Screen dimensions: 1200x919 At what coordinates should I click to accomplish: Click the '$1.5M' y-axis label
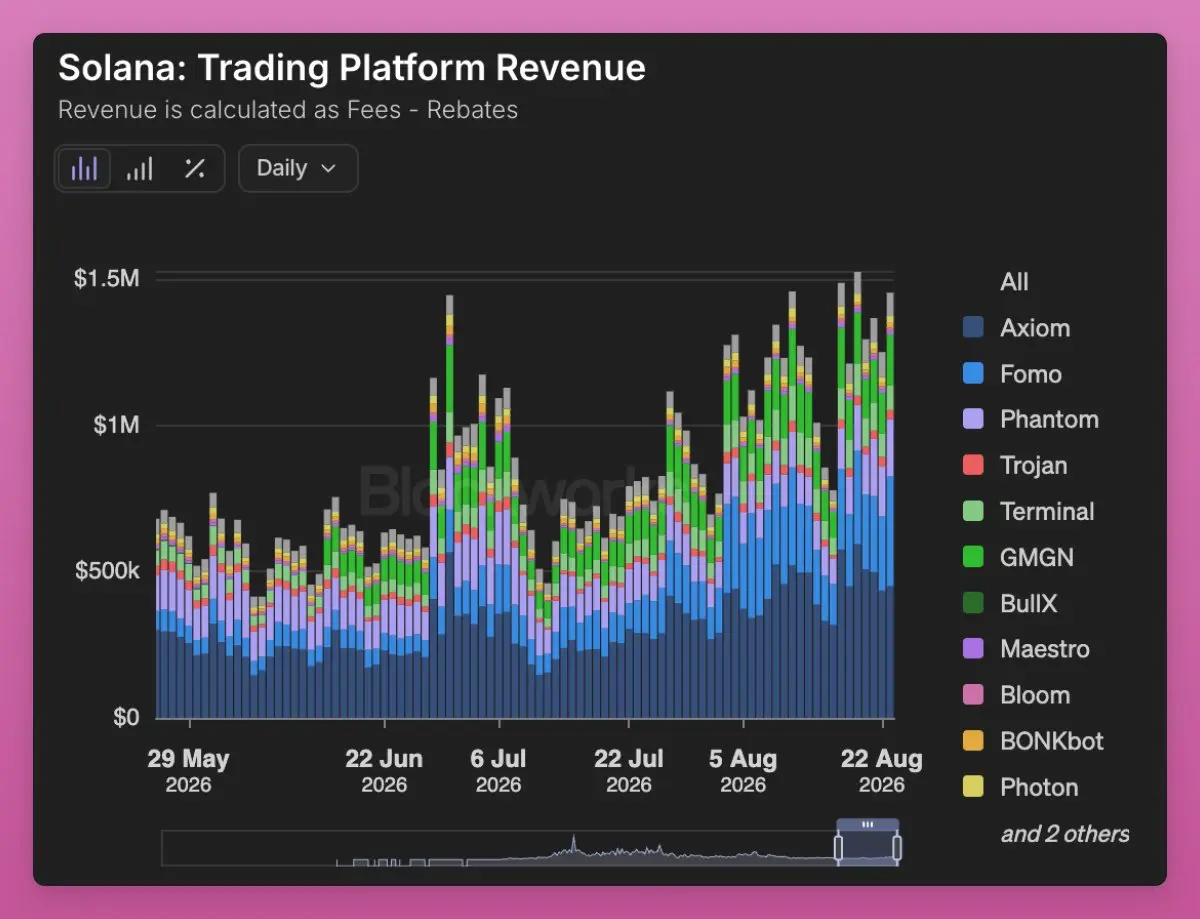click(106, 278)
